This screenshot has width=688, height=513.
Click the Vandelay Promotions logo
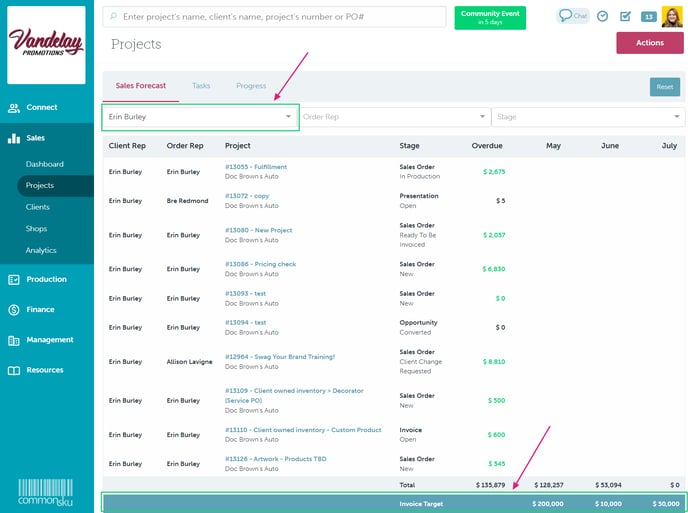(x=47, y=43)
